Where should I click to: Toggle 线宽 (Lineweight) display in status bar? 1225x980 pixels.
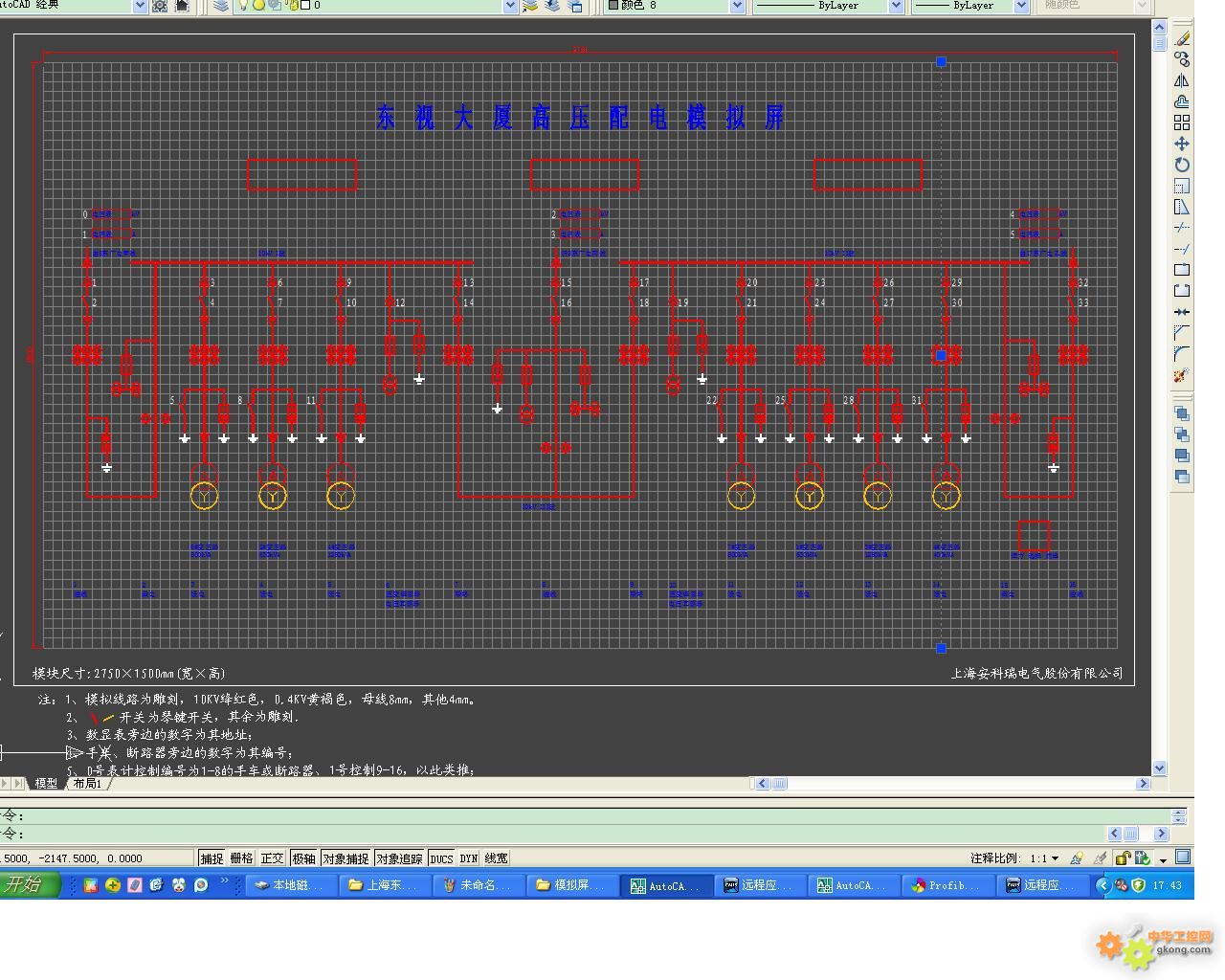point(497,858)
